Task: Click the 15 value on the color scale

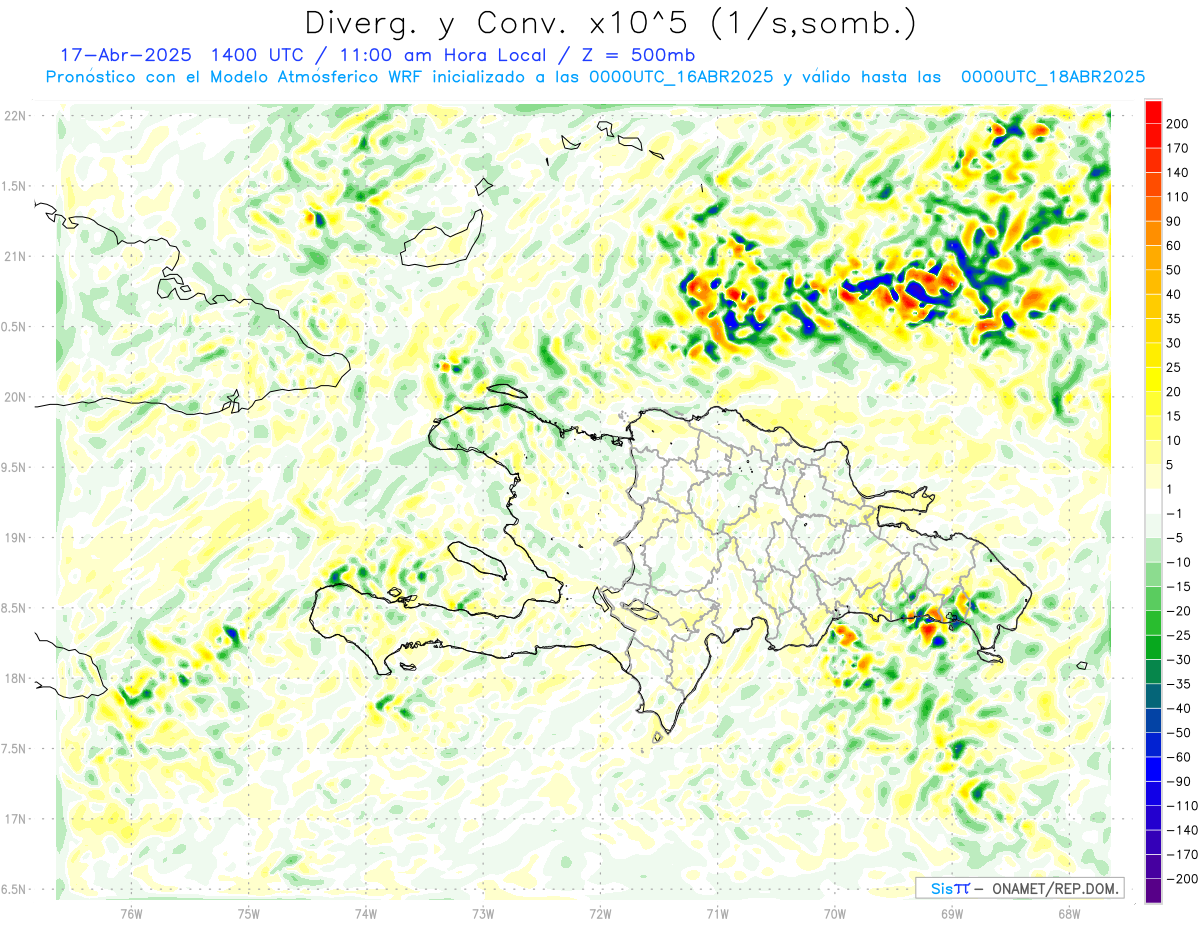Action: [1173, 416]
